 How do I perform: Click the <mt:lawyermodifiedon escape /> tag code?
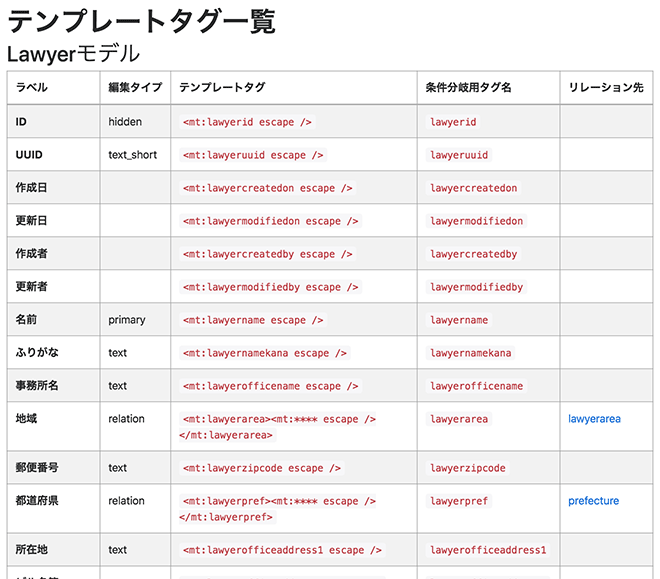pyautogui.click(x=270, y=221)
